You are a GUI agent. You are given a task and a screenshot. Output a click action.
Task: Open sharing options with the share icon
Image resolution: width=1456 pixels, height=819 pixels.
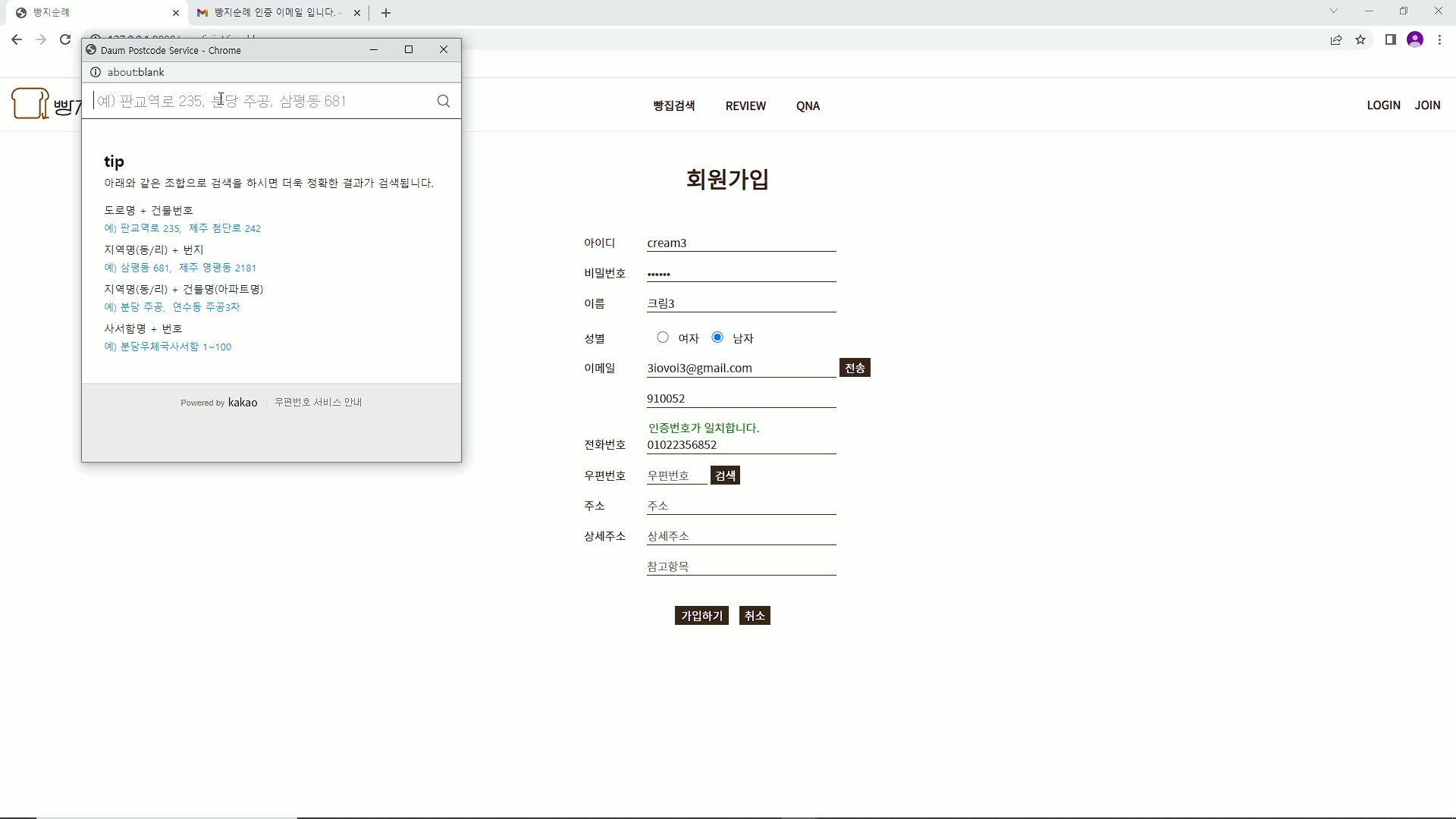point(1335,39)
